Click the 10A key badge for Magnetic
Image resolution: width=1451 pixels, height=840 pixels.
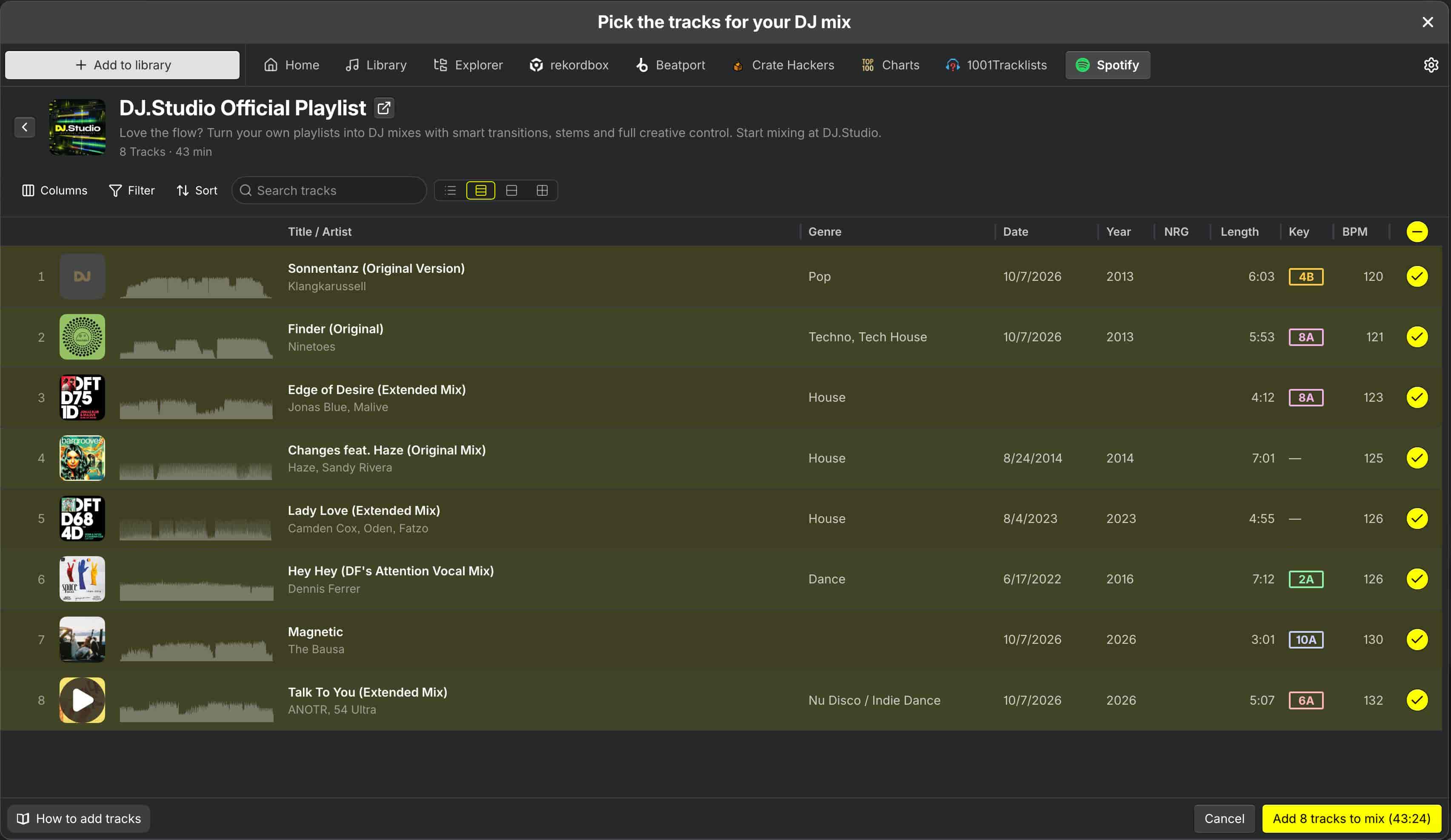tap(1306, 640)
